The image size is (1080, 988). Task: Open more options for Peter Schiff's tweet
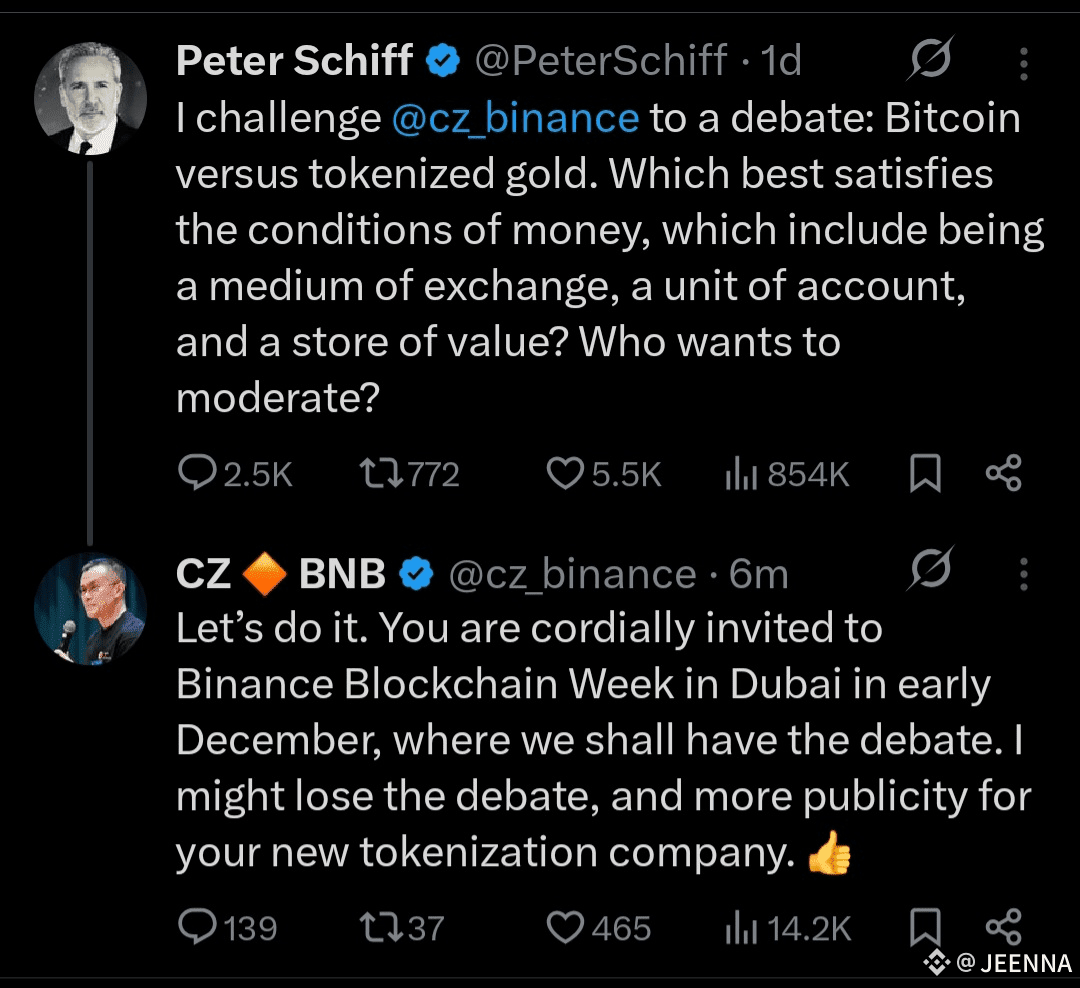point(1023,64)
